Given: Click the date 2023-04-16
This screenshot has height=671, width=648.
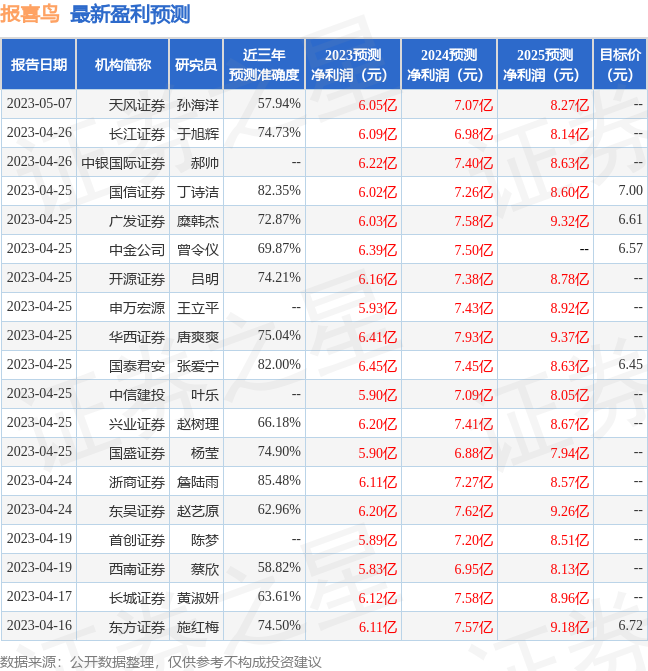Looking at the screenshot, I should [x=39, y=626].
